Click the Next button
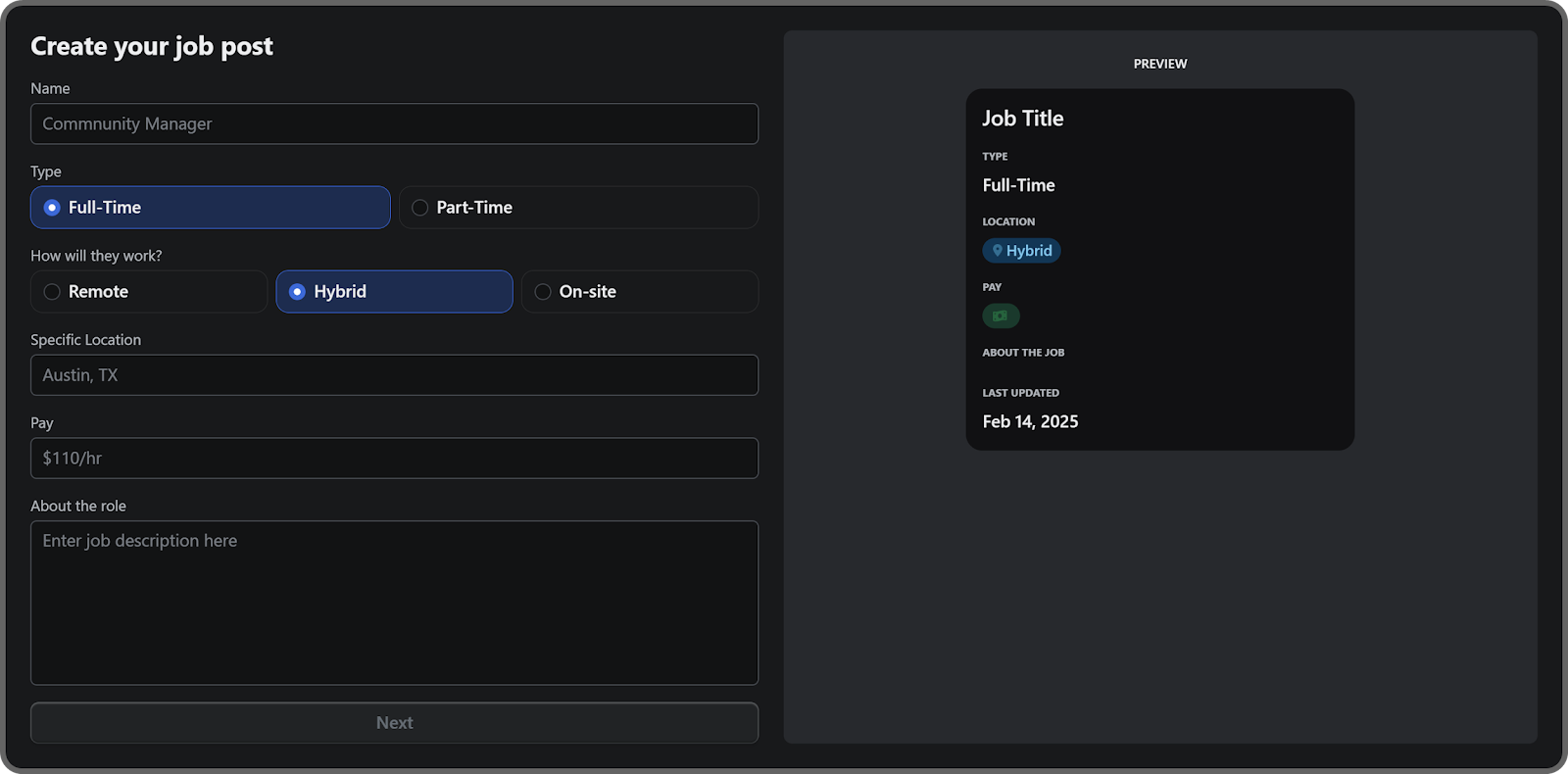The width and height of the screenshot is (1568, 774). coord(394,723)
